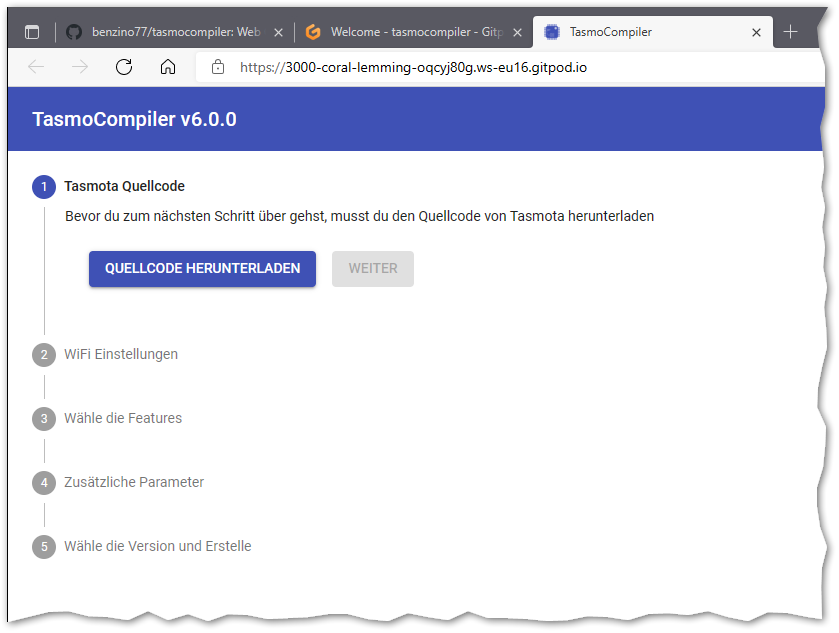Image resolution: width=839 pixels, height=633 pixels.
Task: Open the Wähle die Version und Erstelle step
Action: pyautogui.click(x=157, y=546)
